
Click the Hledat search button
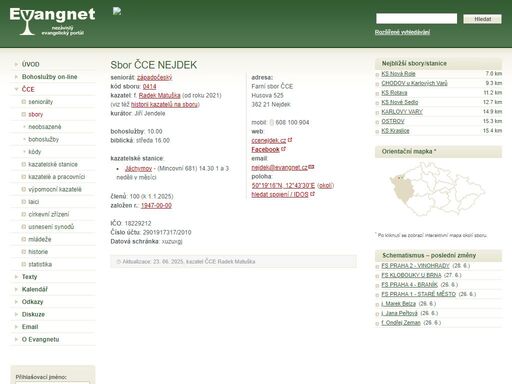tap(482, 19)
